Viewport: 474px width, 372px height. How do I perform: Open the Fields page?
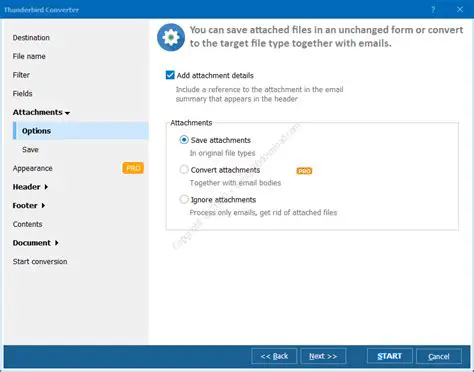tap(22, 94)
